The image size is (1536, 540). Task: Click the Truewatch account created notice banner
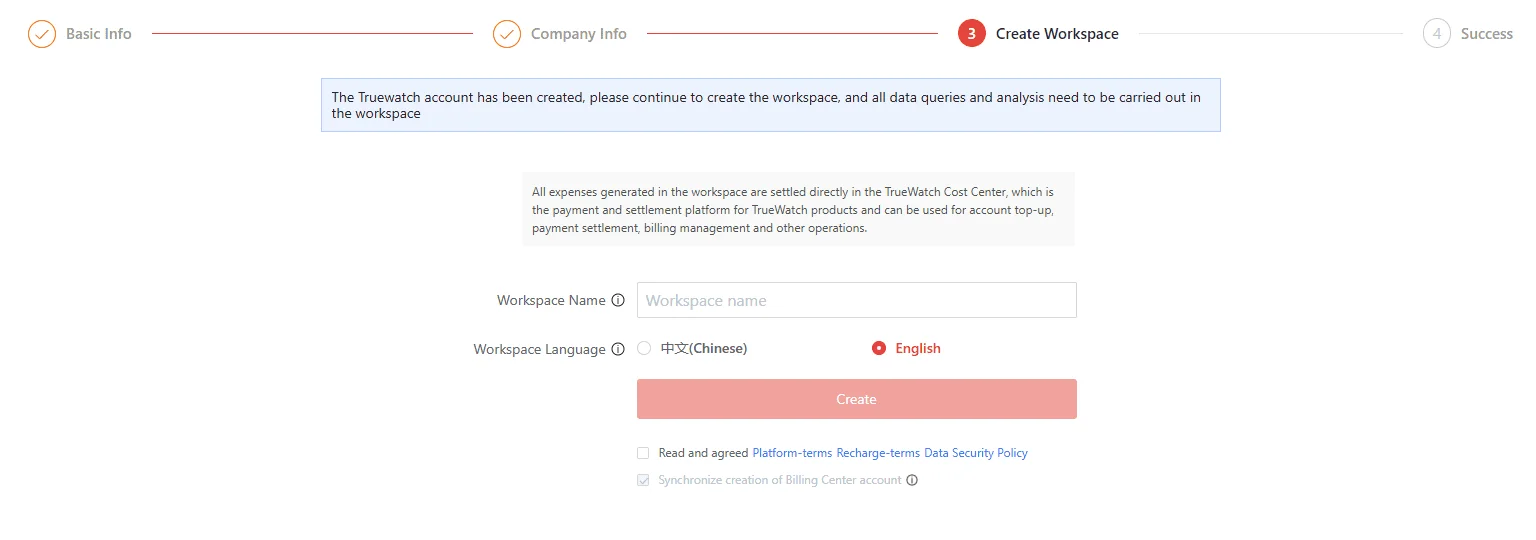[771, 105]
